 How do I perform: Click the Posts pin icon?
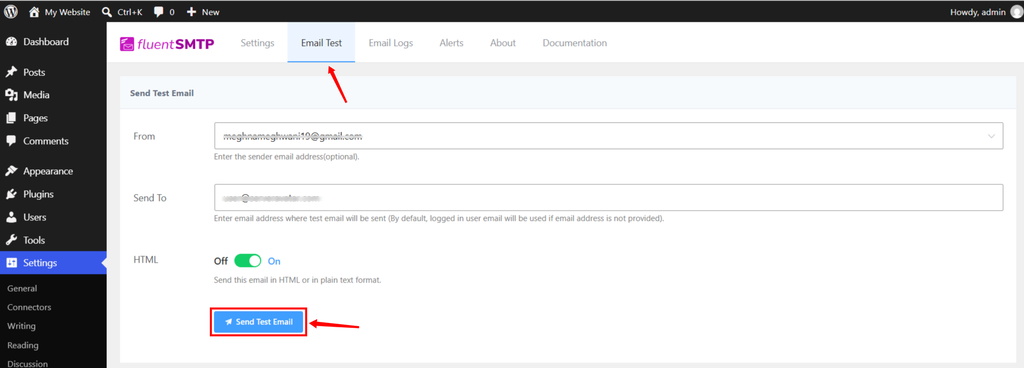pos(11,72)
